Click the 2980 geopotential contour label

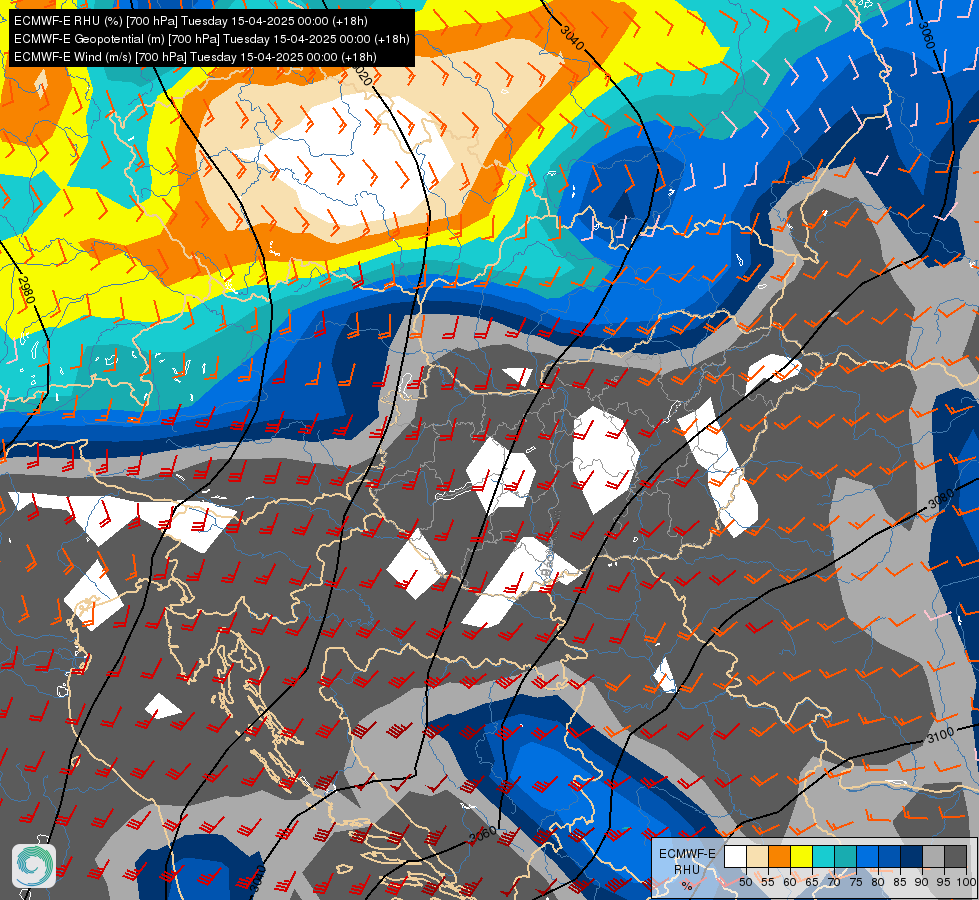tap(27, 290)
